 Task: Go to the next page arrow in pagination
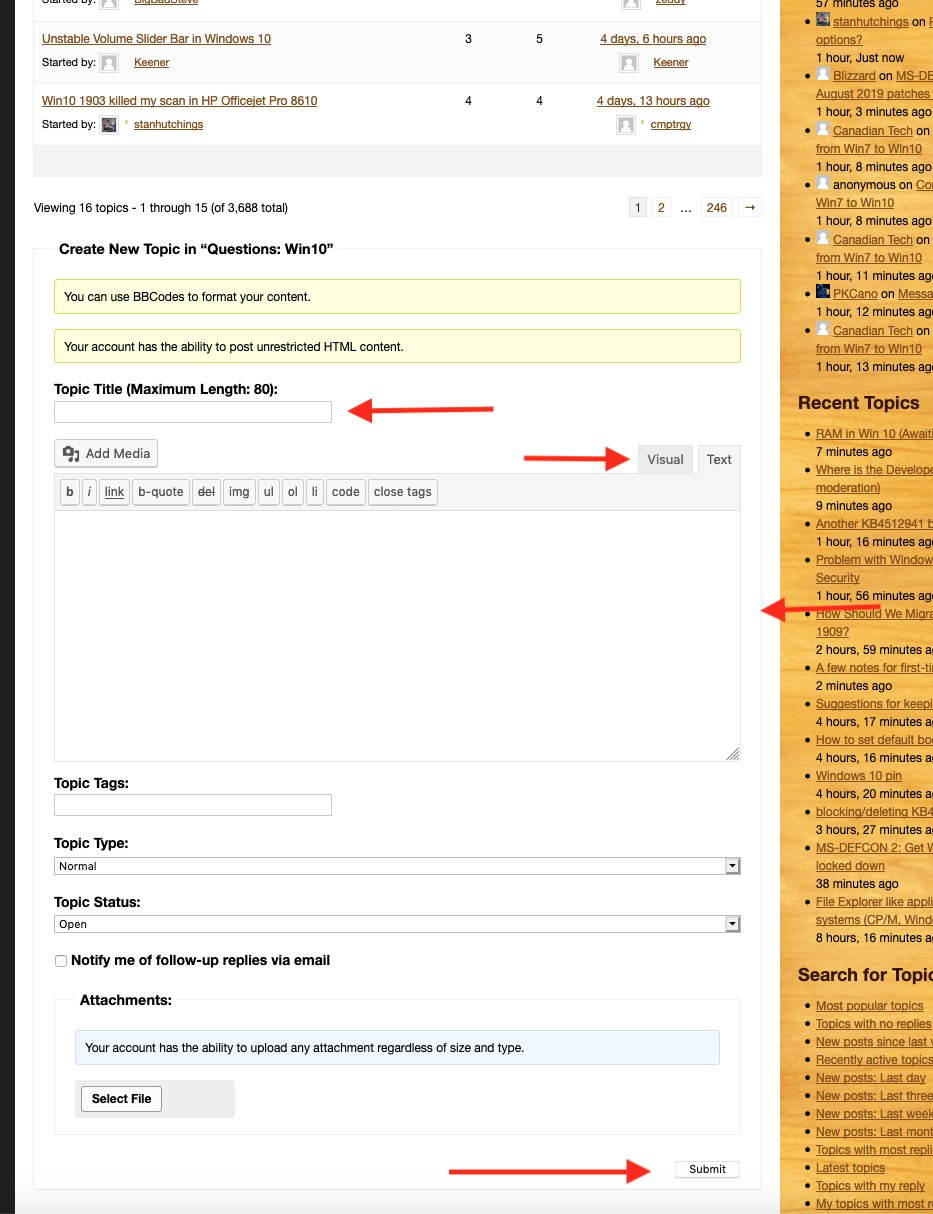(750, 208)
